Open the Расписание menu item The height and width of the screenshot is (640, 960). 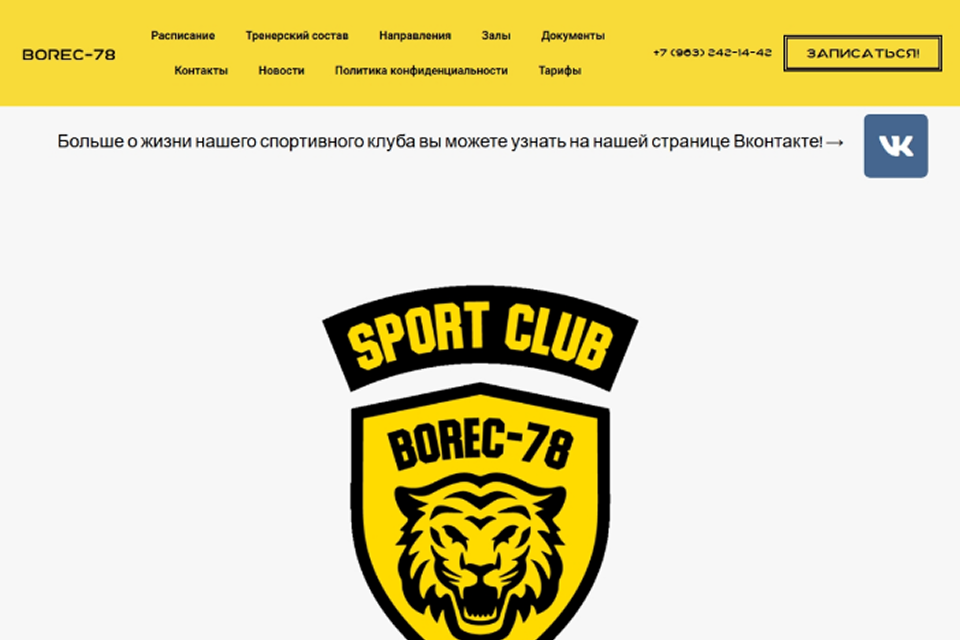[x=182, y=36]
